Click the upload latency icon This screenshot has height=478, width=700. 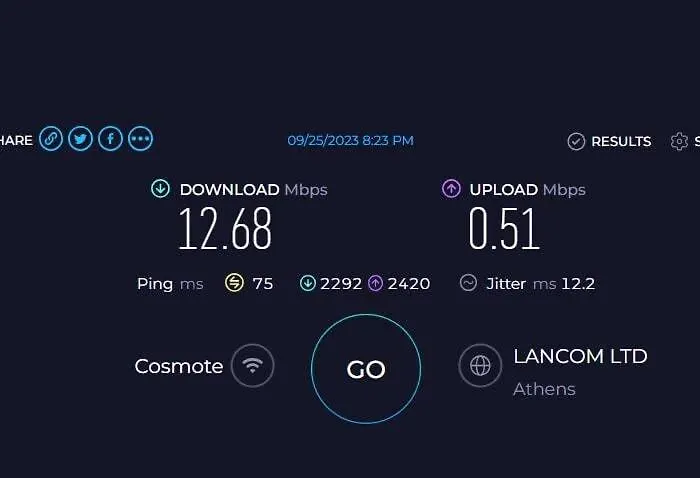click(x=375, y=283)
